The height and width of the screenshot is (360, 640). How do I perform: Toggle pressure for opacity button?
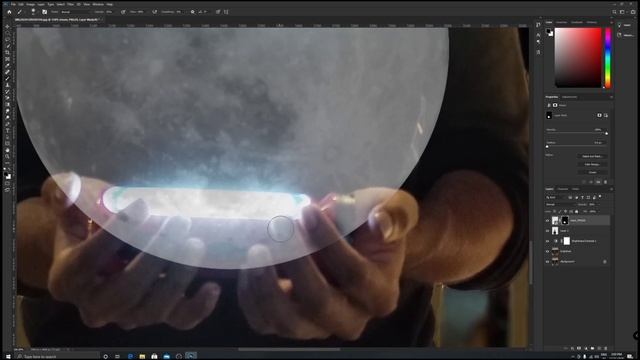[x=123, y=12]
